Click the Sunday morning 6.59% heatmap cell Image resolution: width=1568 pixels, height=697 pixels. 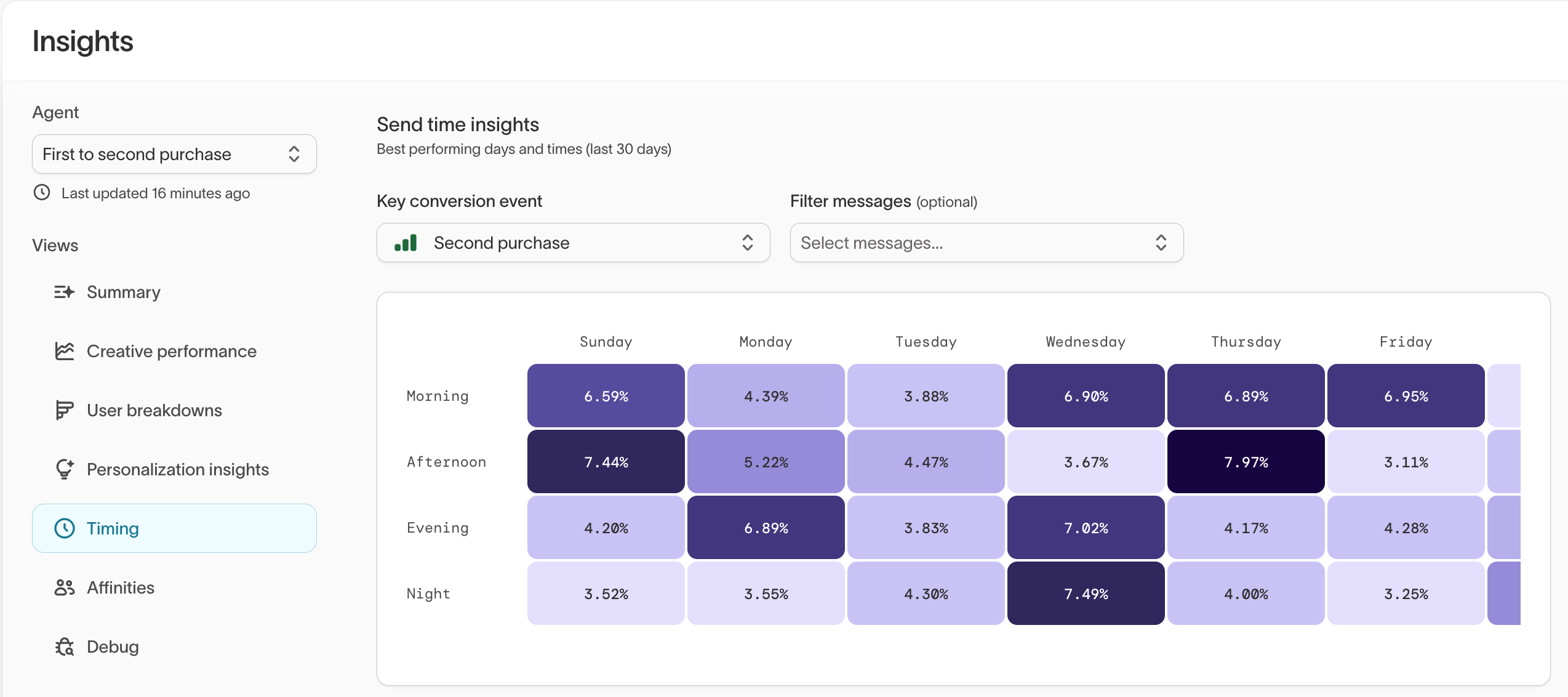tap(606, 395)
